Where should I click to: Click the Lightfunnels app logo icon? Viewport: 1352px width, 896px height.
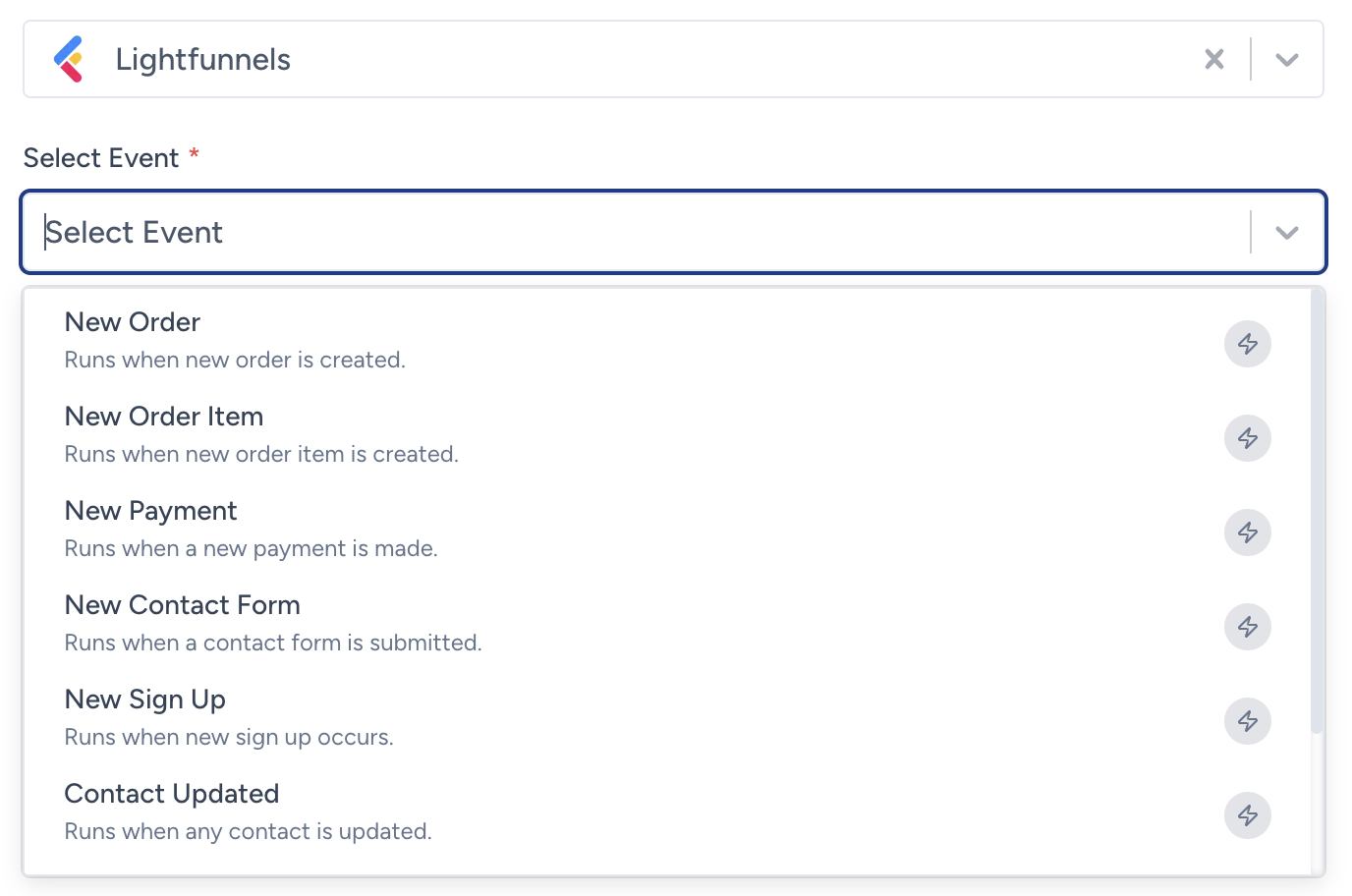[70, 59]
